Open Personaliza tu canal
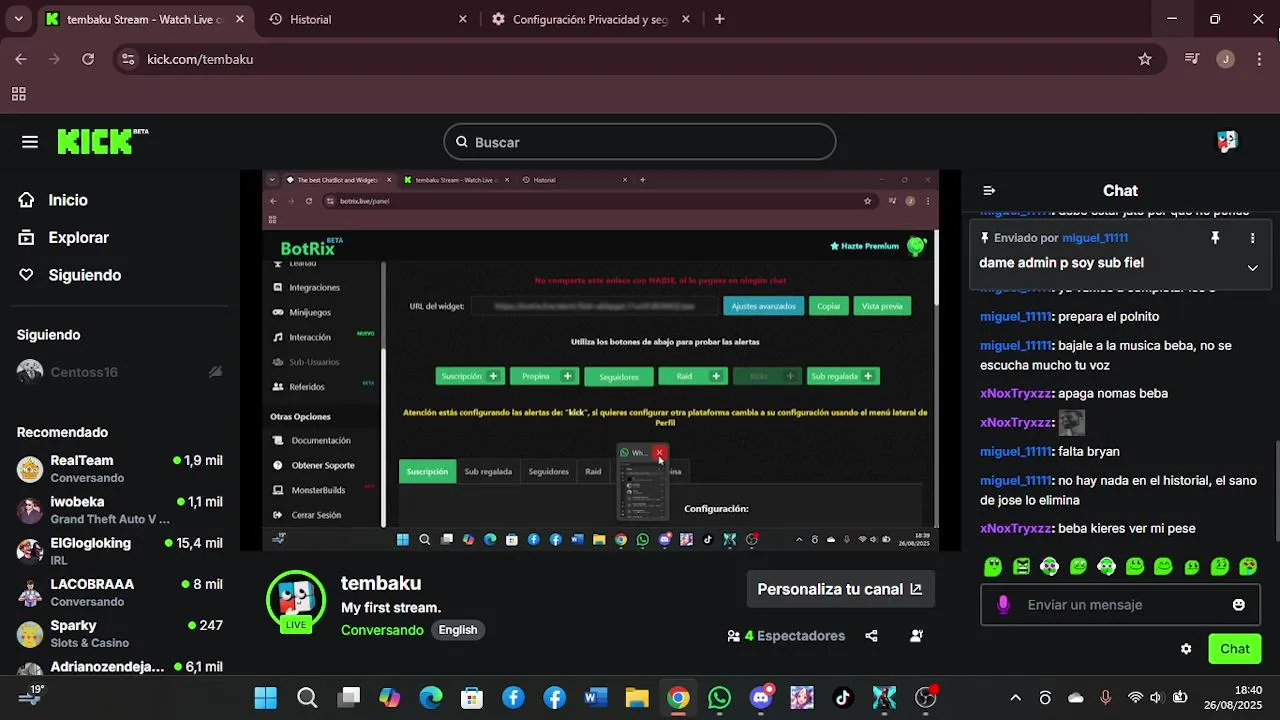This screenshot has width=1280, height=720. pyautogui.click(x=840, y=589)
